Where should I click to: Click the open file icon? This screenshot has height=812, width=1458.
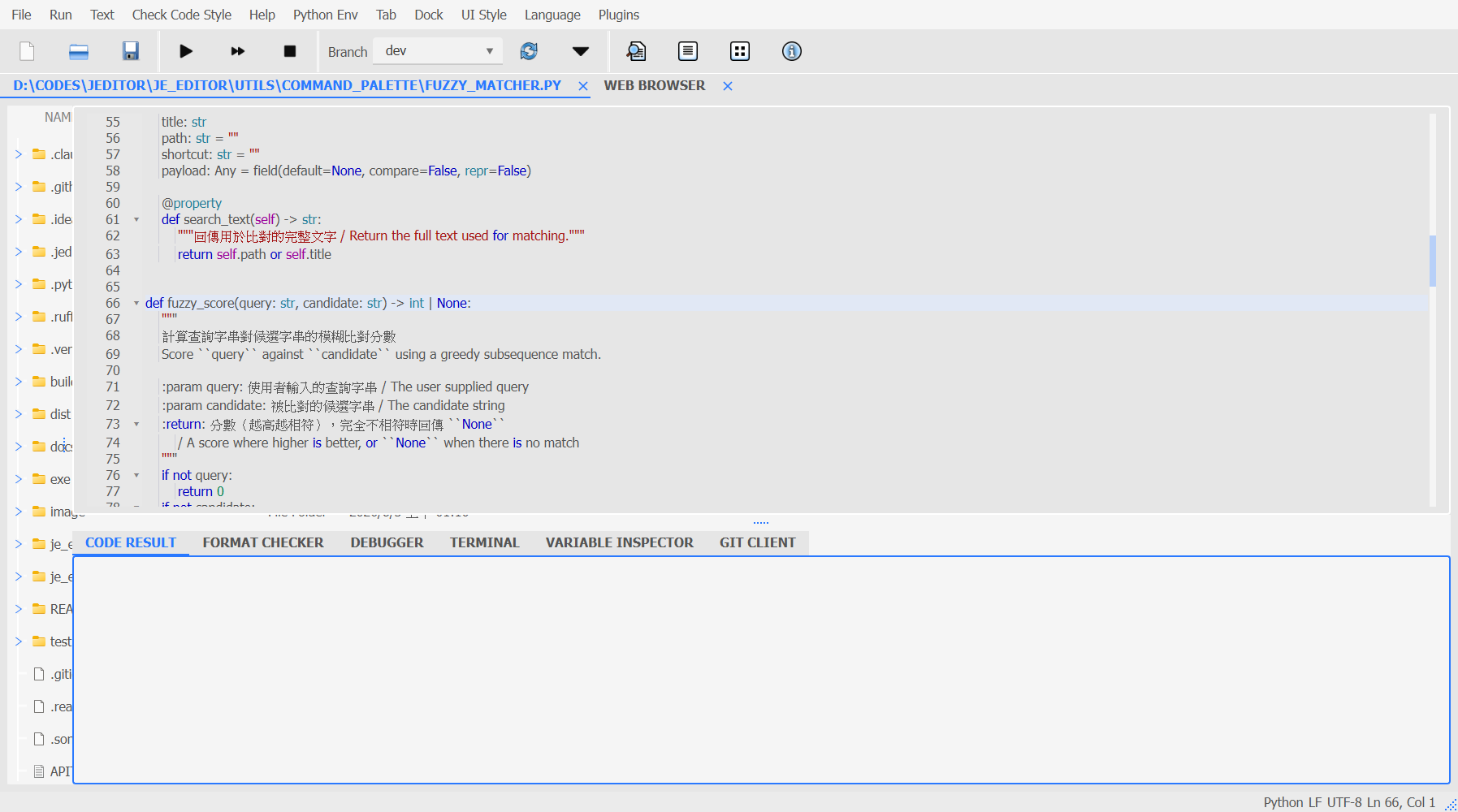coord(79,51)
